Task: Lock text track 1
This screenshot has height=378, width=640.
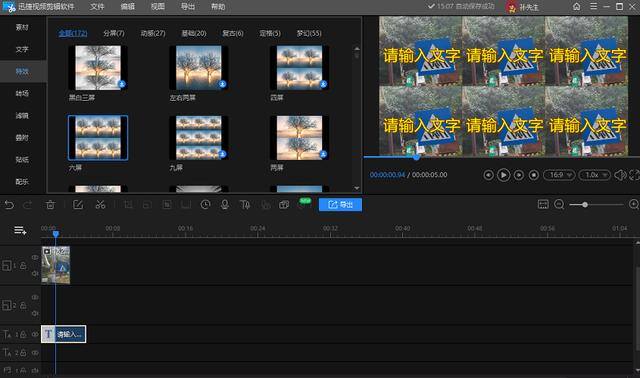Action: pyautogui.click(x=23, y=334)
